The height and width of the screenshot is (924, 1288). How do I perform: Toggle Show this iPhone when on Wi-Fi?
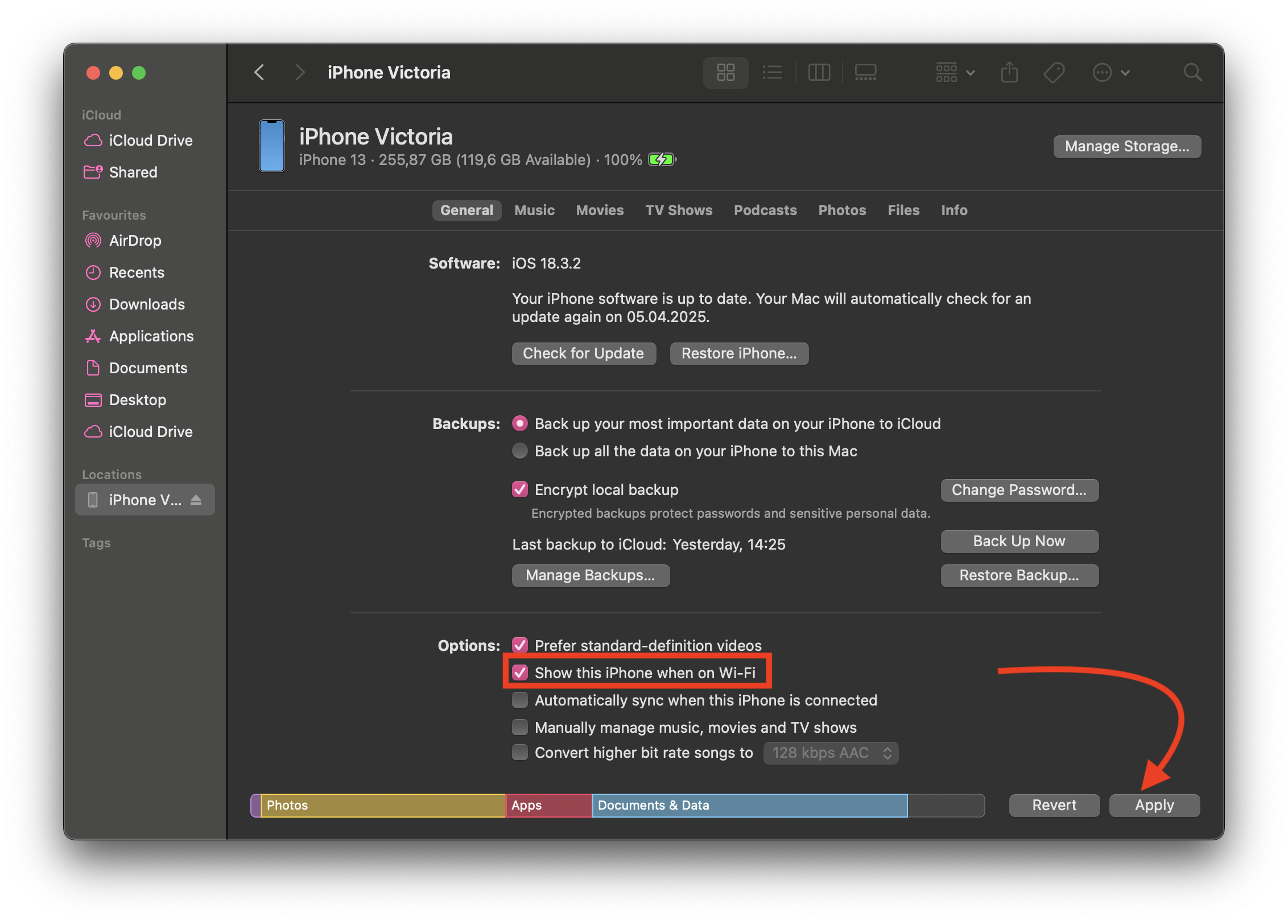[x=519, y=673]
